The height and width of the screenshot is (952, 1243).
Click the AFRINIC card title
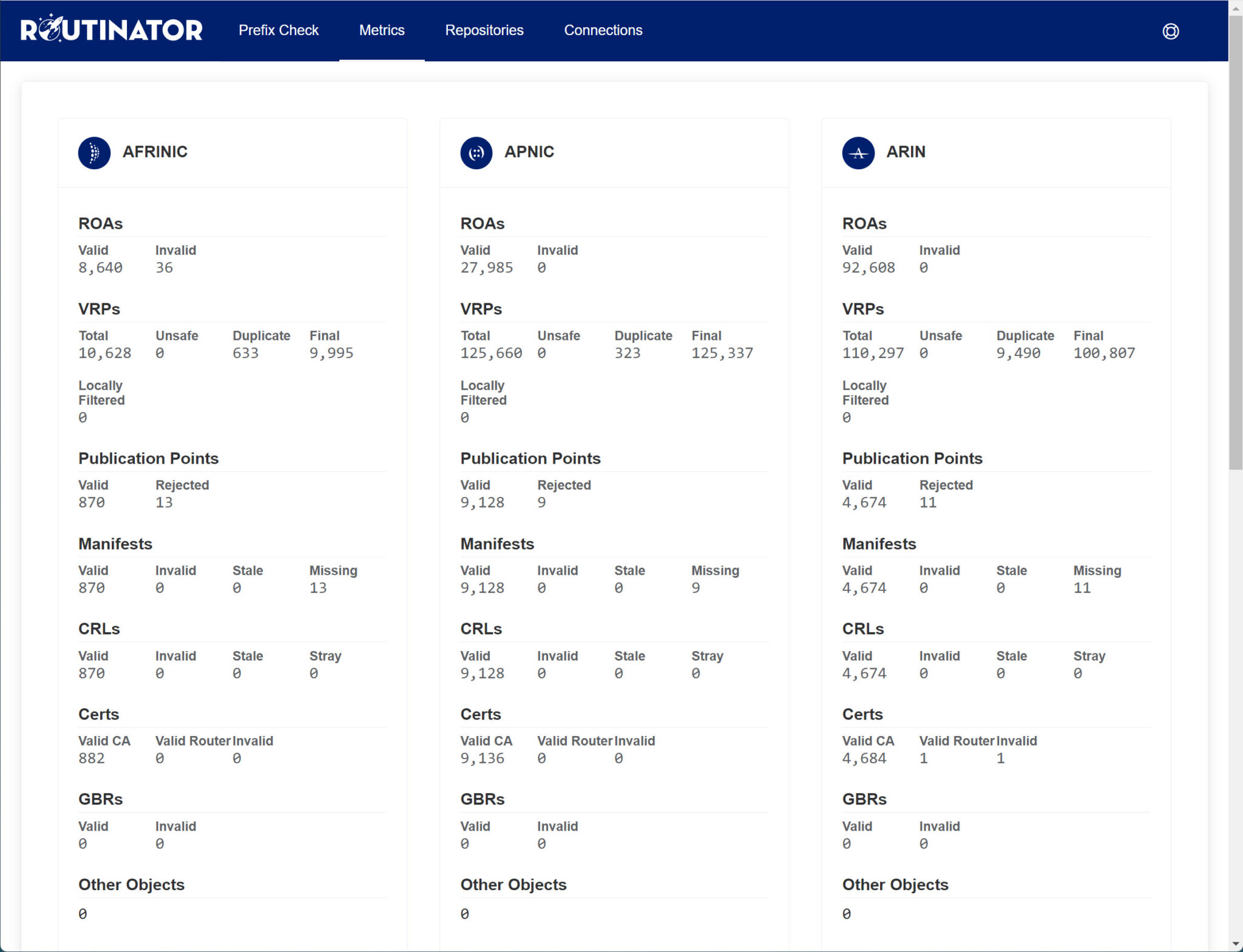(155, 152)
